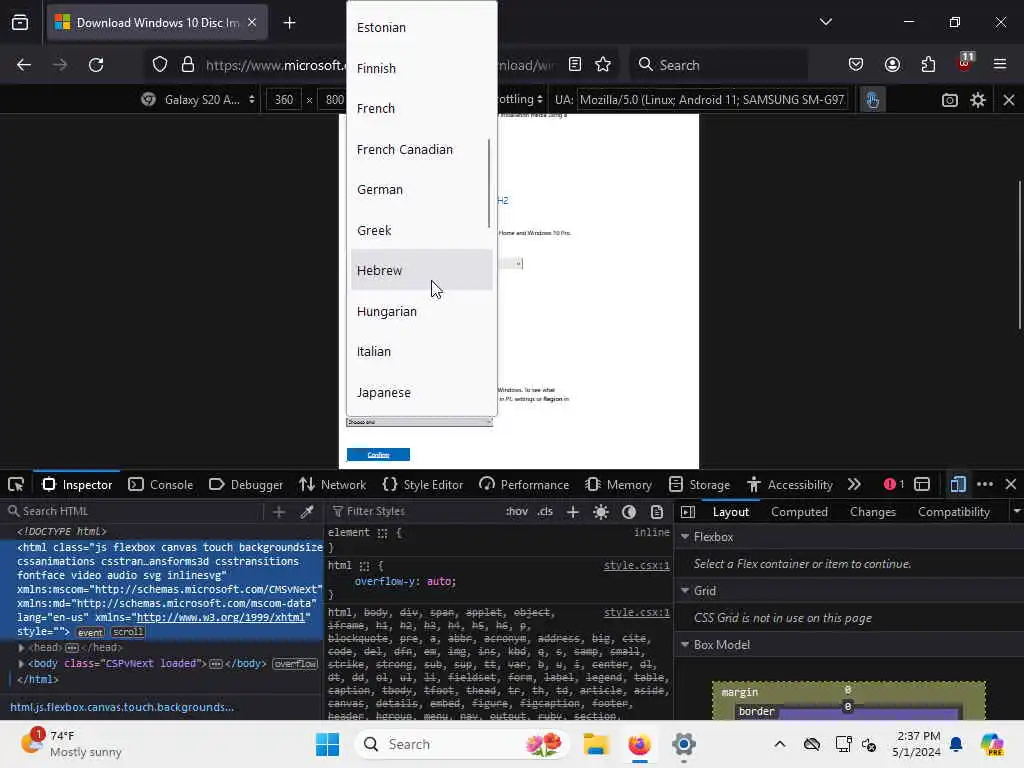Click the overflow badge on body
The height and width of the screenshot is (768, 1024).
click(x=295, y=664)
